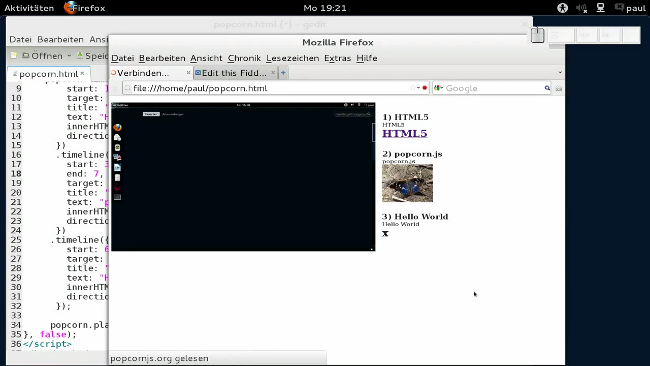Open Firefox Datei menu
The image size is (650, 366).
[x=123, y=58]
